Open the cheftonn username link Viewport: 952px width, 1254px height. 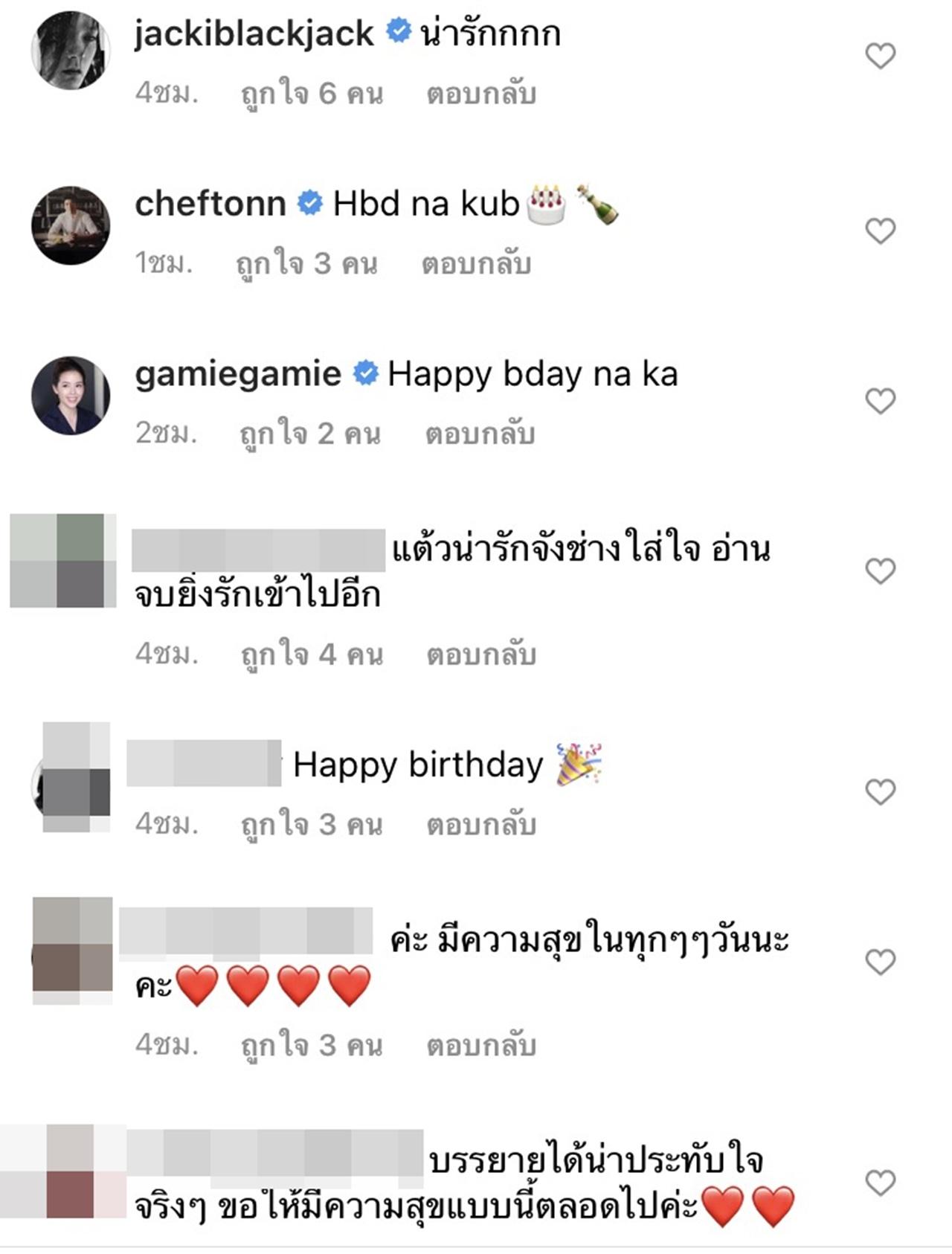(x=210, y=204)
